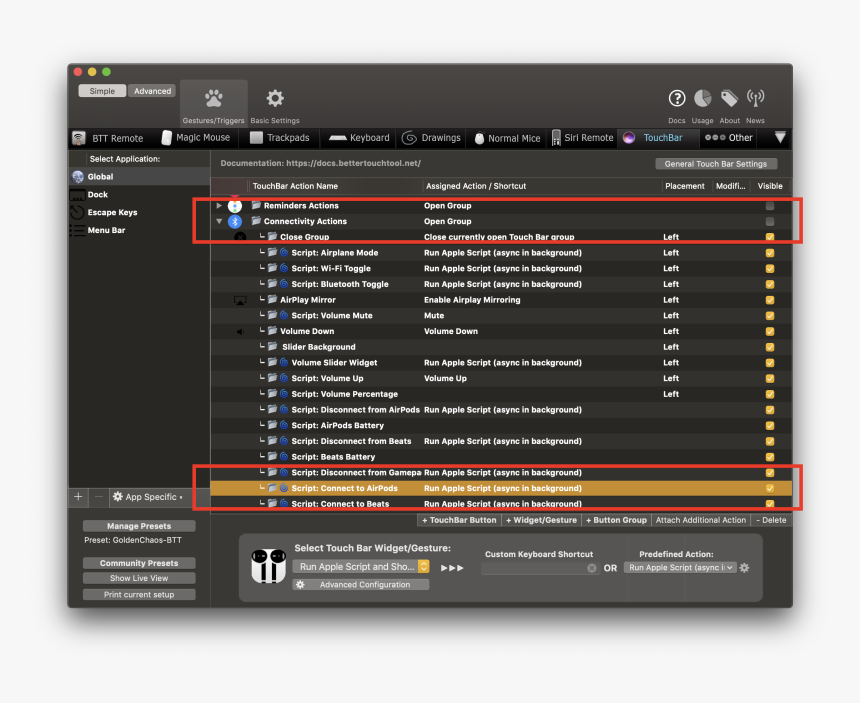
Task: Toggle visibility of Reminders Actions
Action: click(770, 206)
